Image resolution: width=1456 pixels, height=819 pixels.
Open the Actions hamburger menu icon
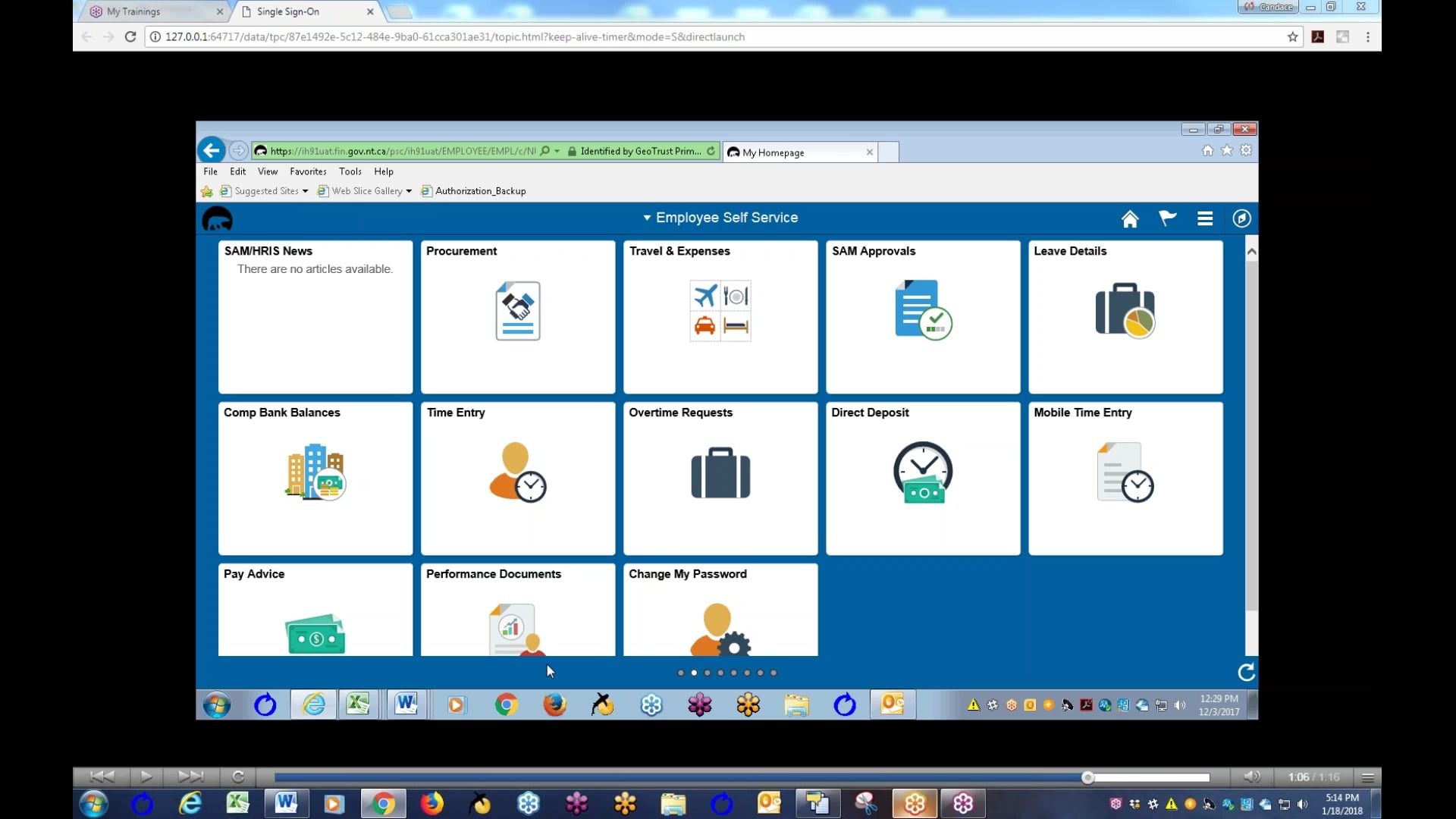click(x=1205, y=218)
